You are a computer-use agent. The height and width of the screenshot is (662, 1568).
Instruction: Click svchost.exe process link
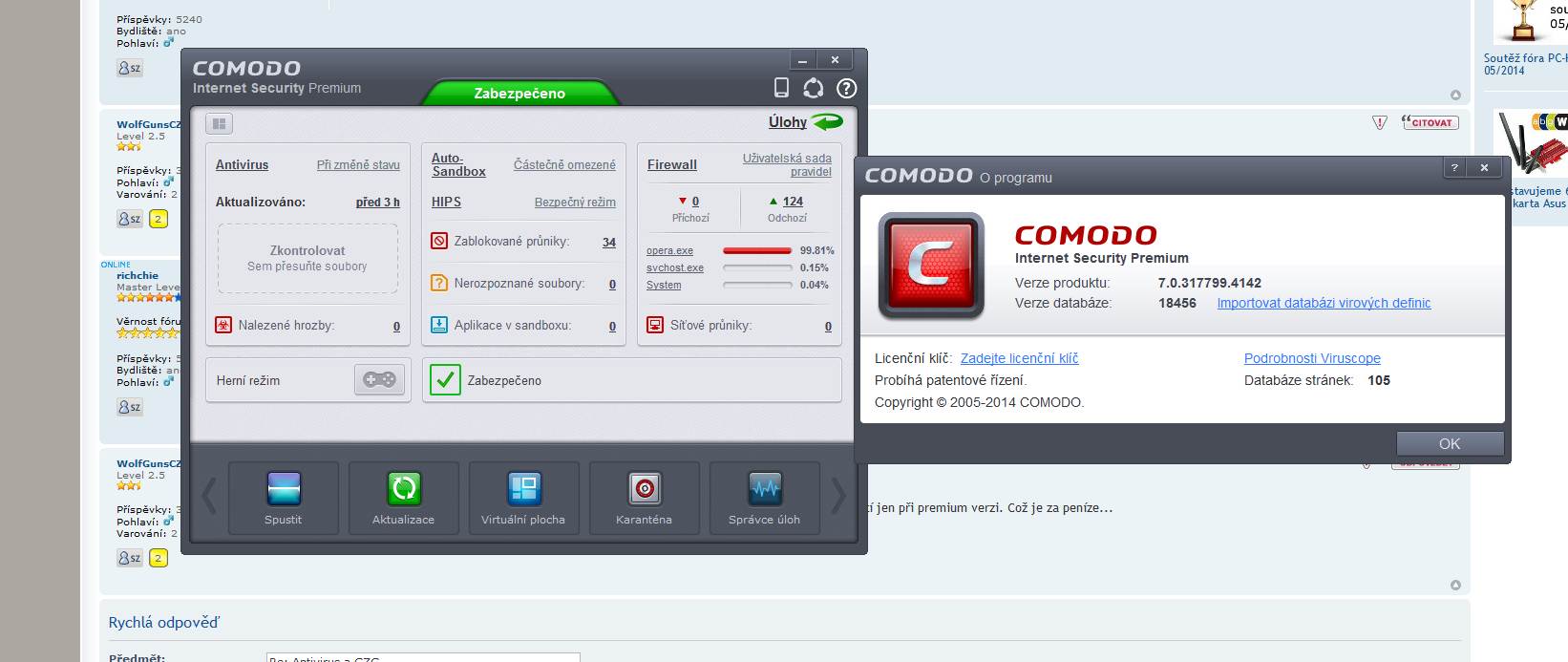[x=675, y=267]
